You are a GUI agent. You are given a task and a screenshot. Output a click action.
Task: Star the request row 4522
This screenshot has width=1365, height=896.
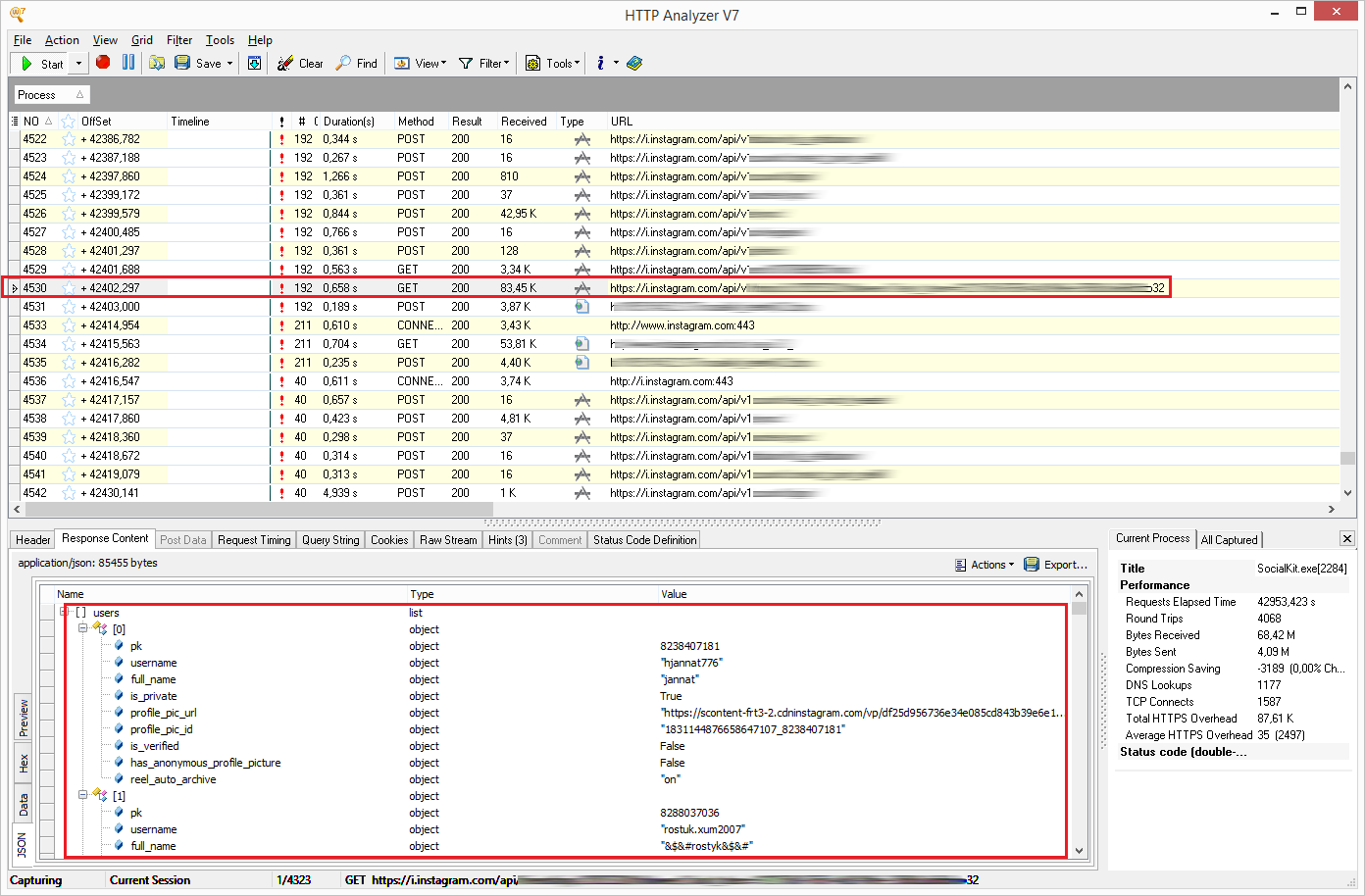pos(69,139)
